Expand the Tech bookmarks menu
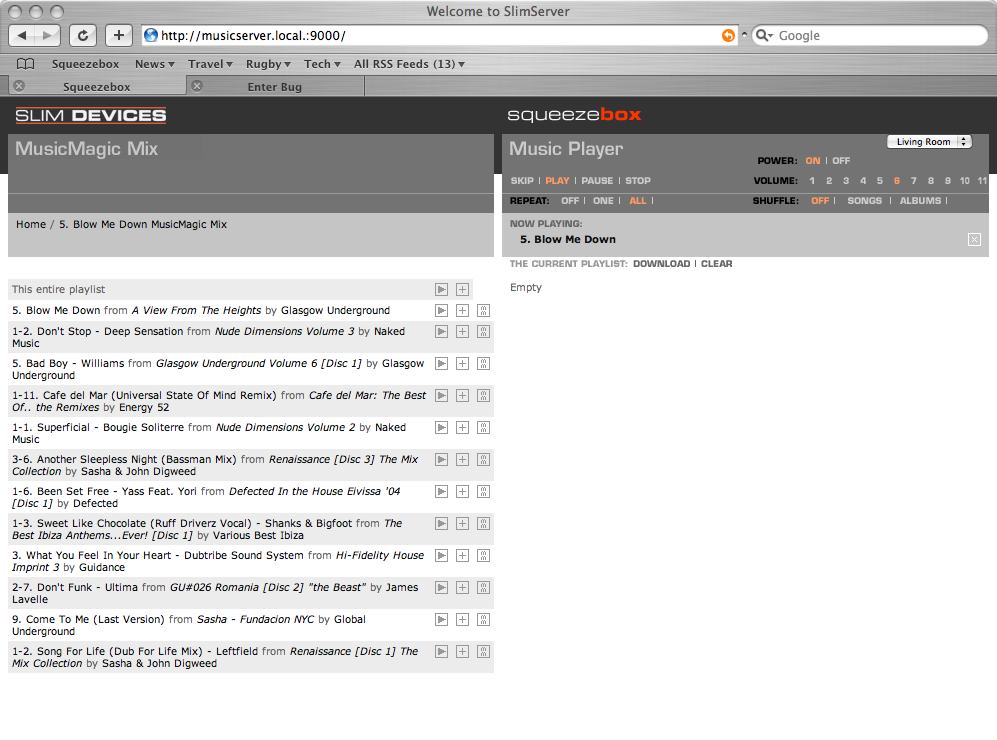Image resolution: width=997 pixels, height=740 pixels. click(322, 64)
